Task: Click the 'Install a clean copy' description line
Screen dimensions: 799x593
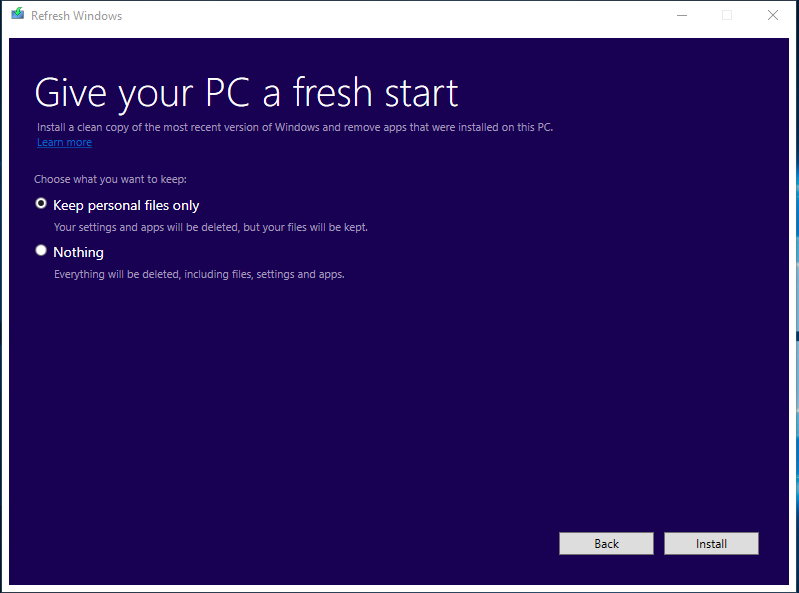Action: point(295,127)
